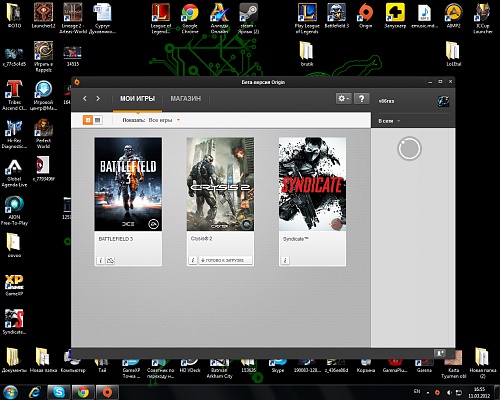500x400 pixels.
Task: Open Skype from the taskbar
Action: (59, 392)
